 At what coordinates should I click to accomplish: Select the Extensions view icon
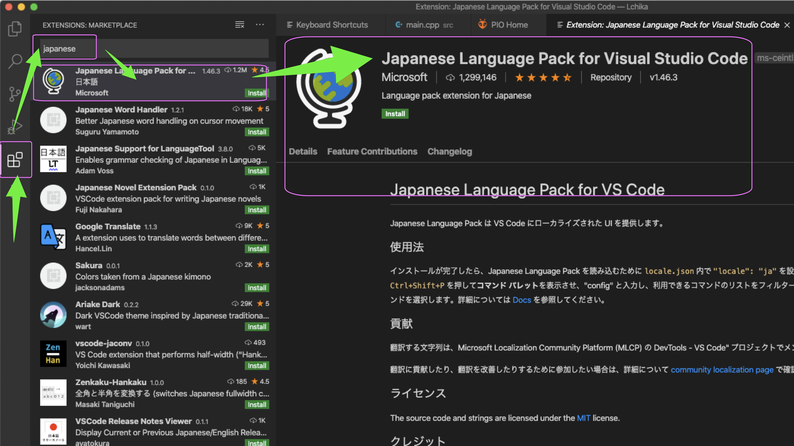pyautogui.click(x=15, y=160)
